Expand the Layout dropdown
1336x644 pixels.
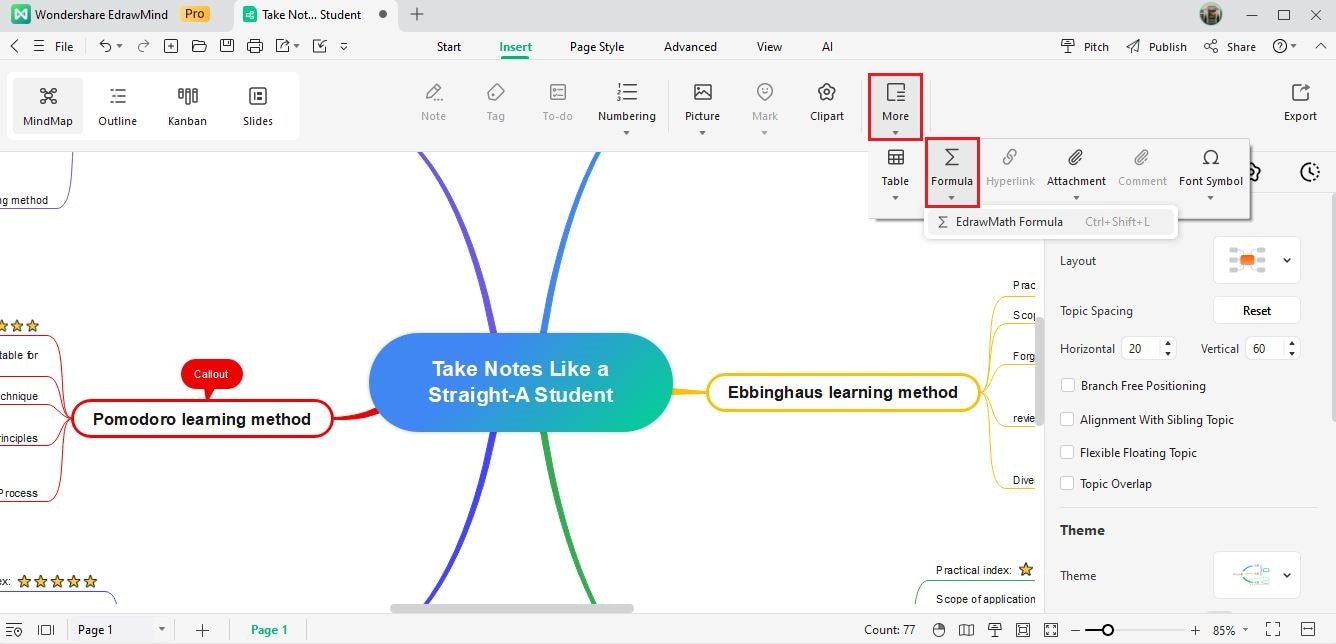[1257, 261]
